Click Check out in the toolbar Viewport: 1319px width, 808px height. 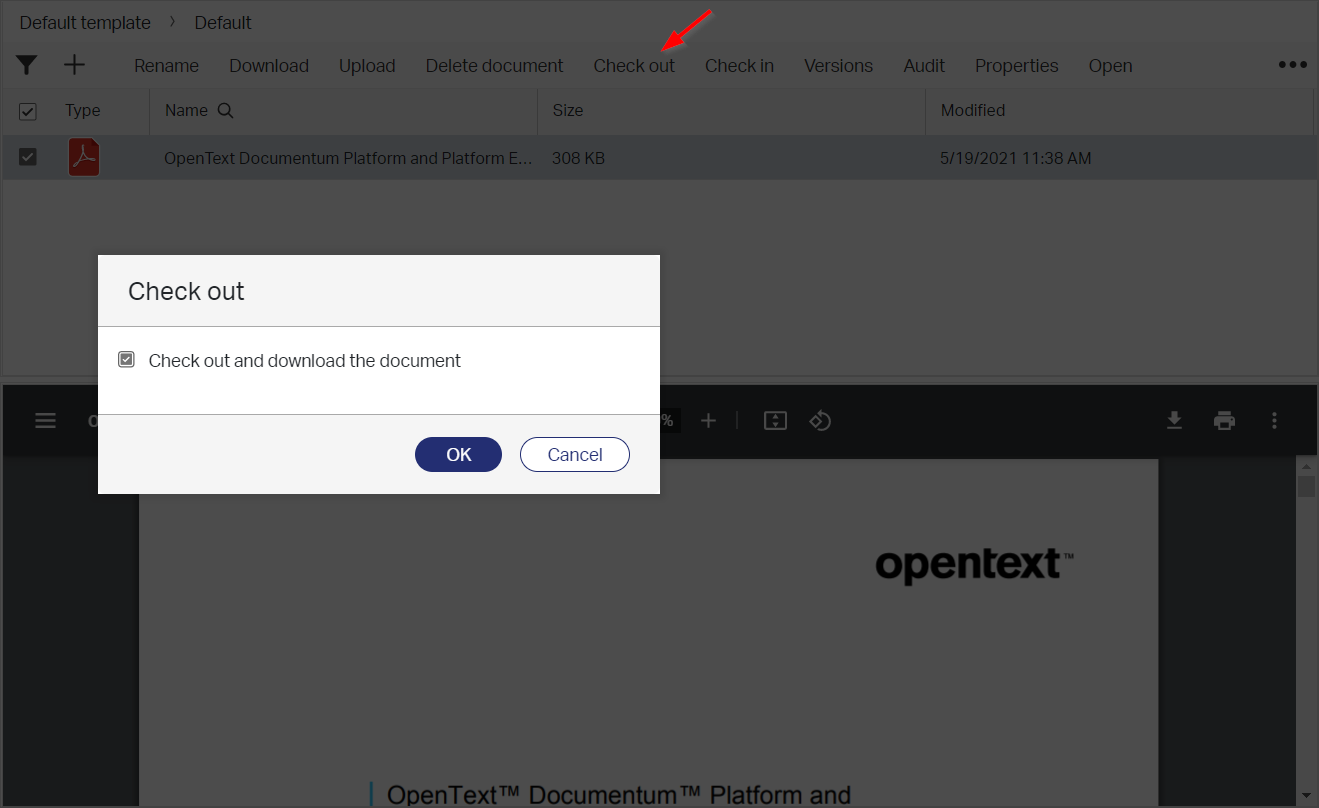[x=634, y=66]
